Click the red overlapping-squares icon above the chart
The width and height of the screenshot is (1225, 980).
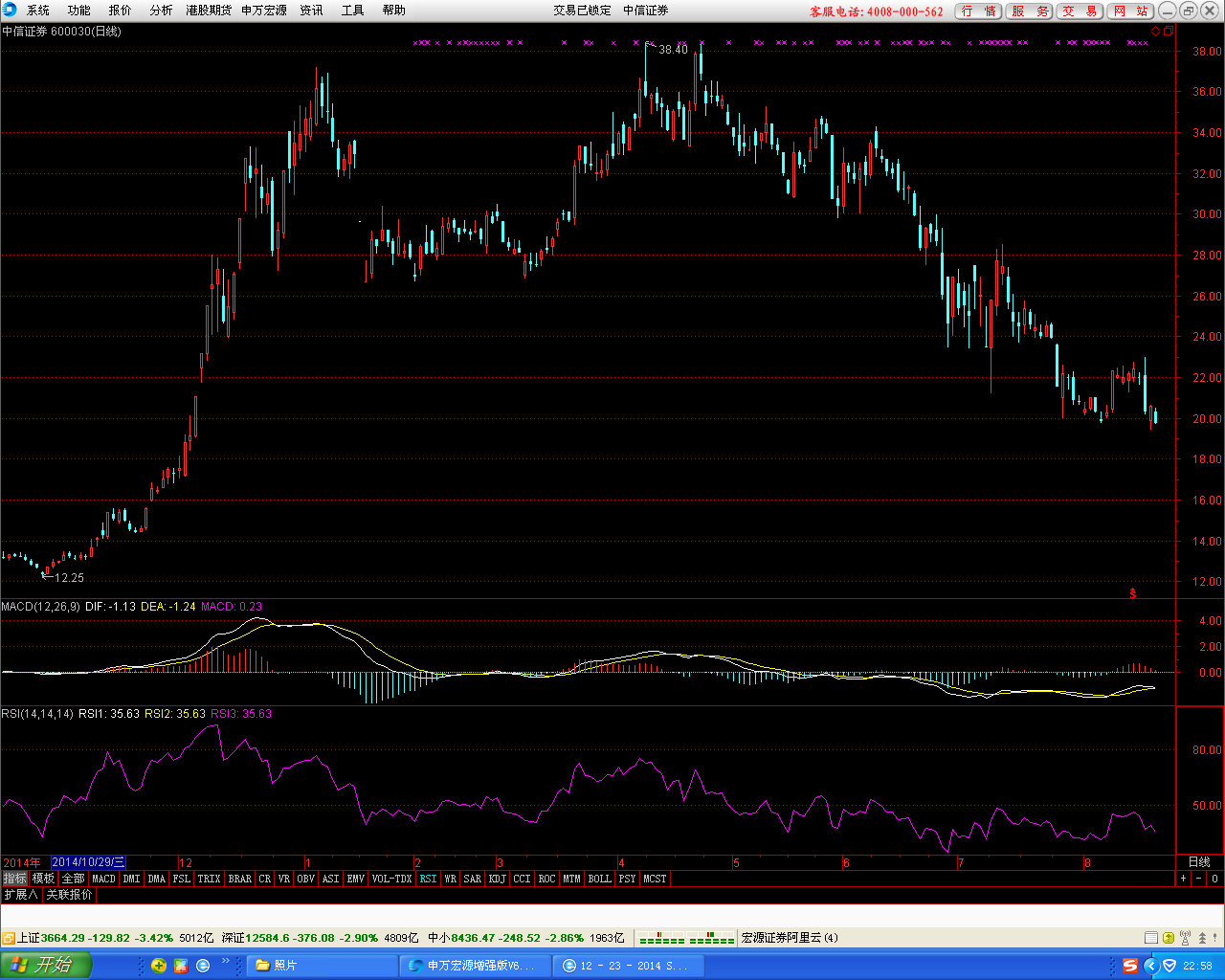click(1168, 32)
